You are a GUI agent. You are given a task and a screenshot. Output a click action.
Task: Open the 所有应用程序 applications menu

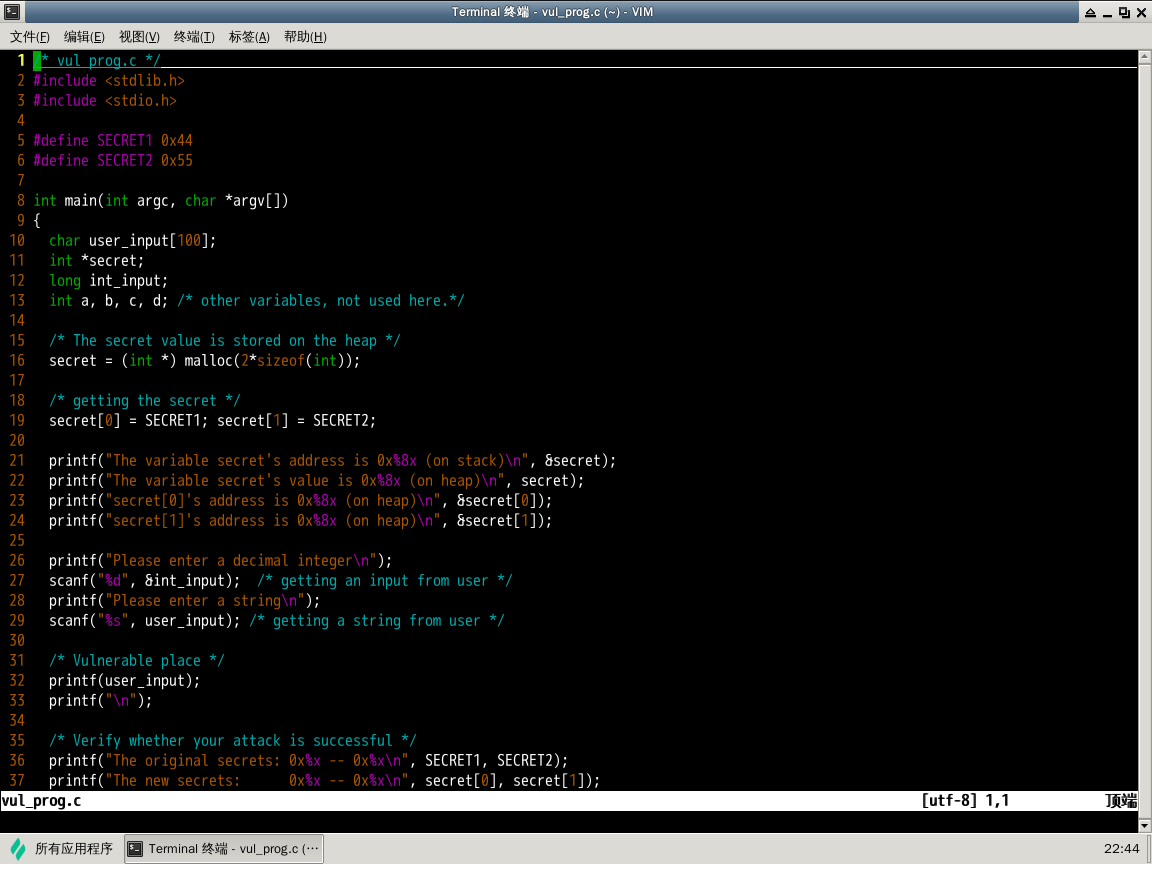73,849
